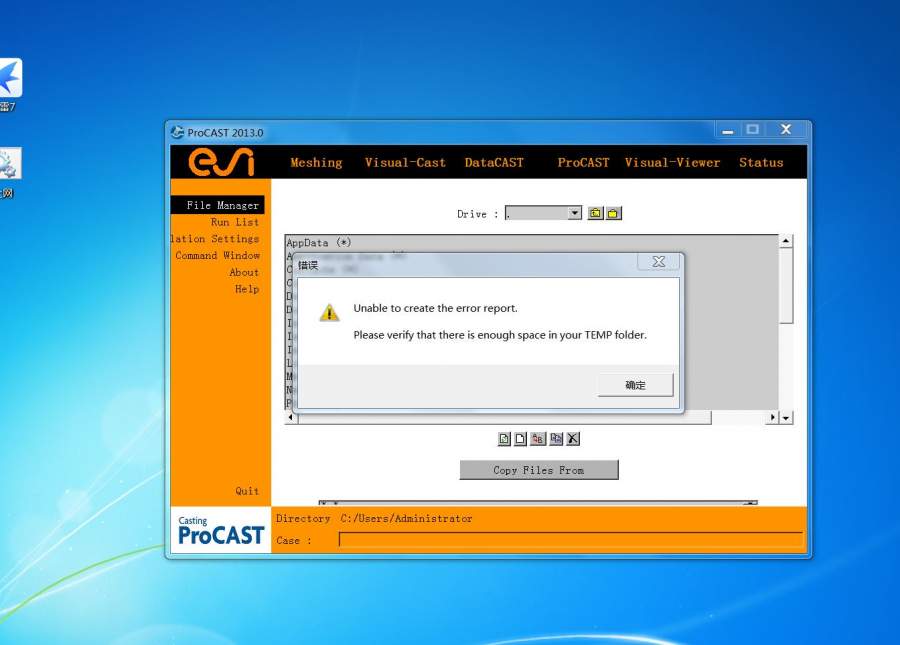This screenshot has height=645, width=900.
Task: Click the refresh file icon below the list
Action: click(x=503, y=439)
